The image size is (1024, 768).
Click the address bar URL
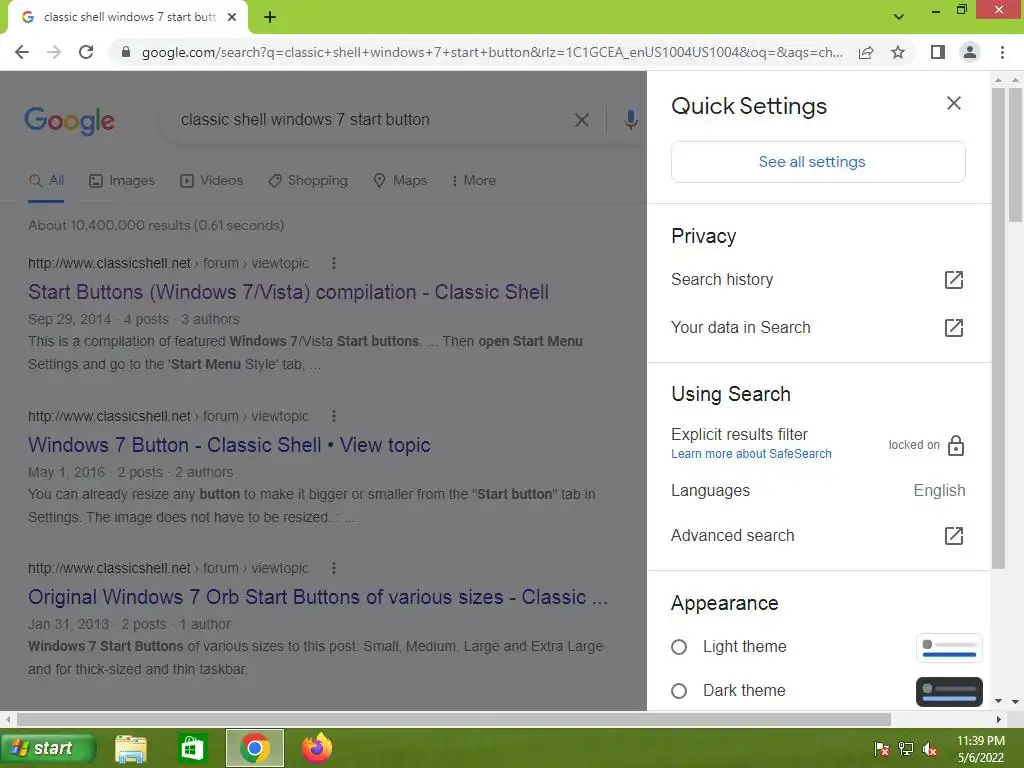tap(492, 52)
